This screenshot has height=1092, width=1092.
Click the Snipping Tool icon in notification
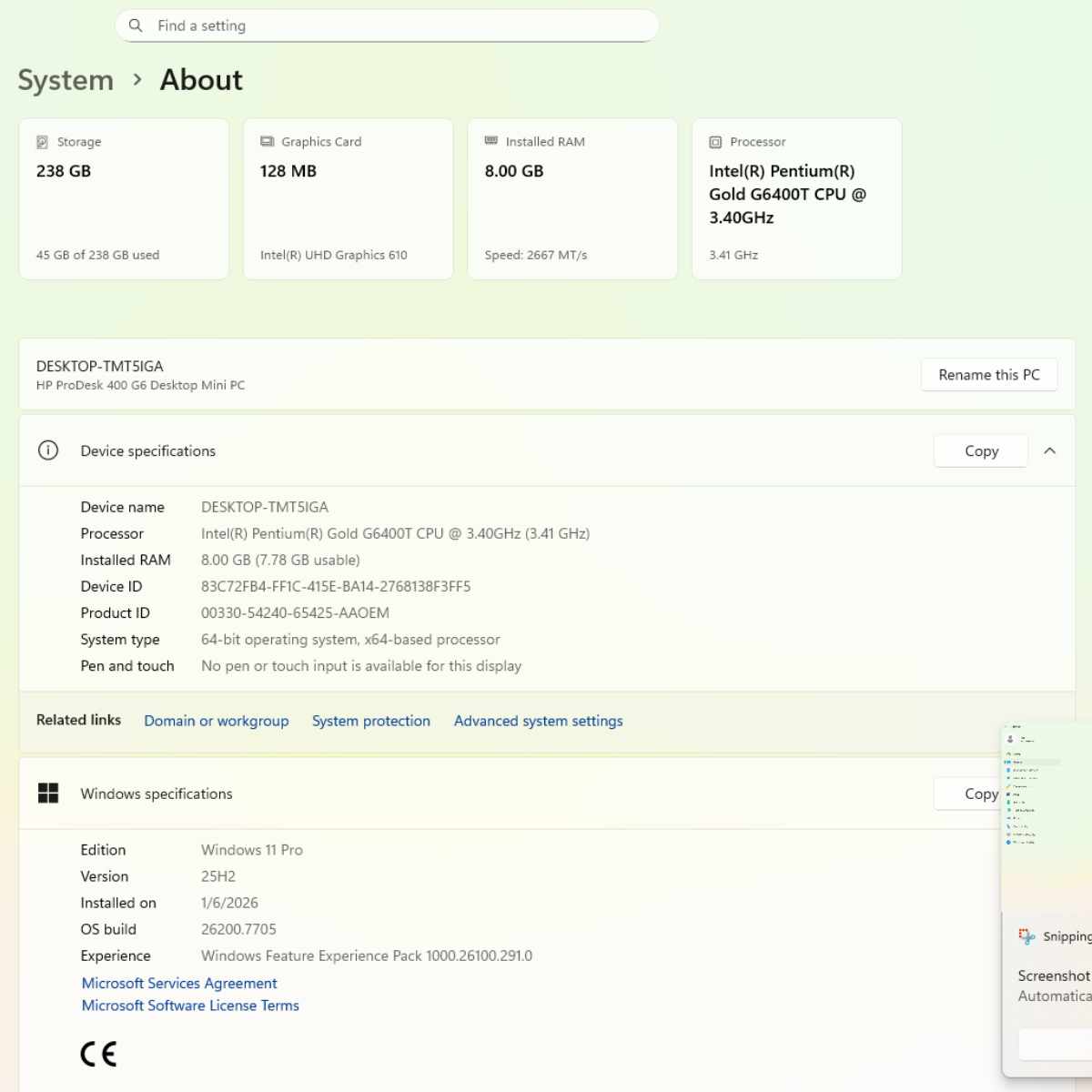1026,935
